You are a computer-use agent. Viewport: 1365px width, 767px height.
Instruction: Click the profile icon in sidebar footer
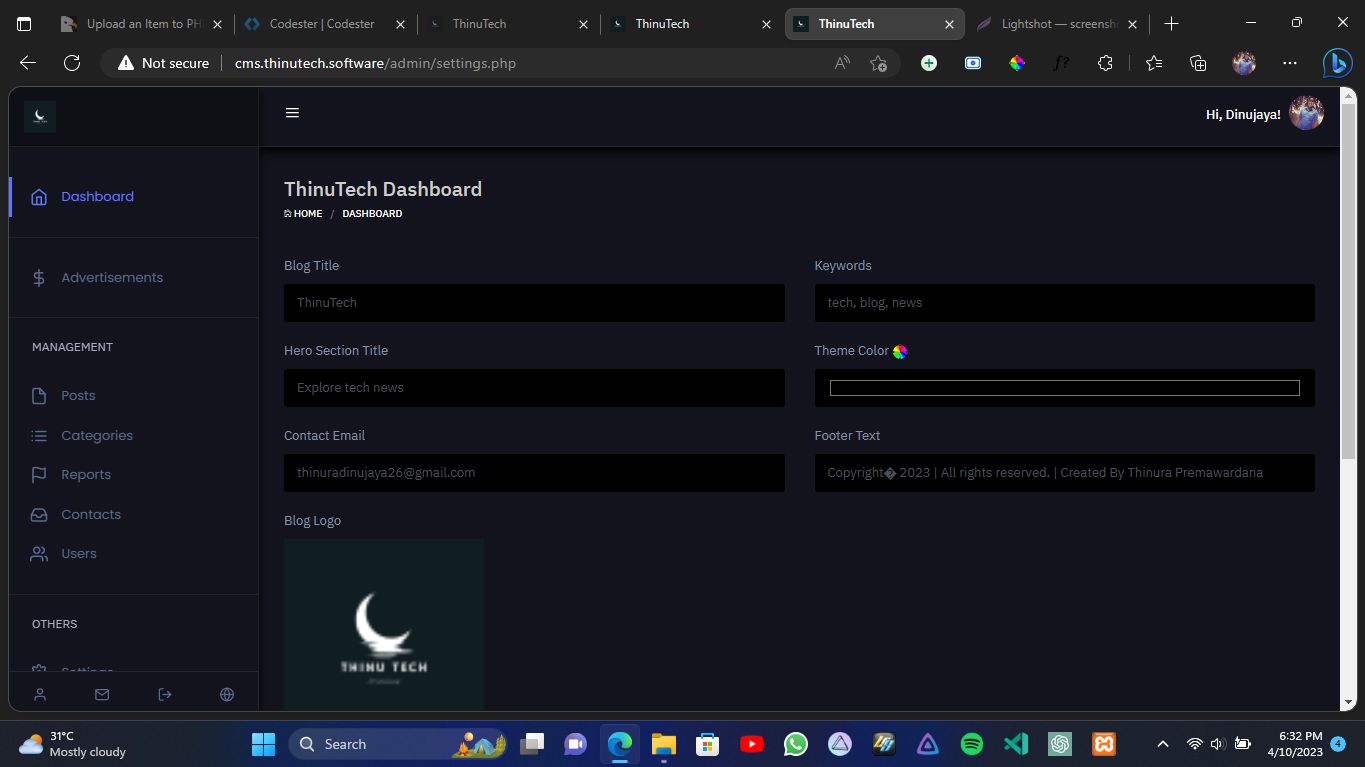coord(40,694)
